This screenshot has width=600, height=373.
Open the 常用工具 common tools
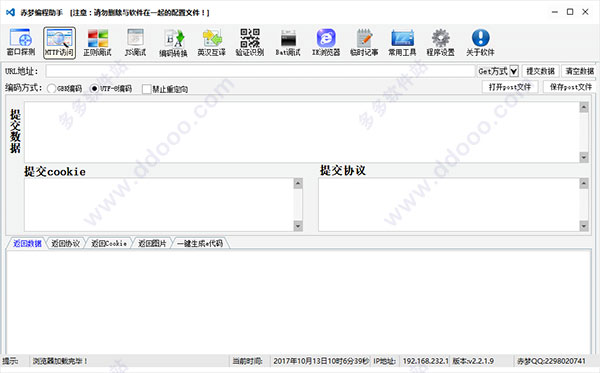tap(402, 42)
